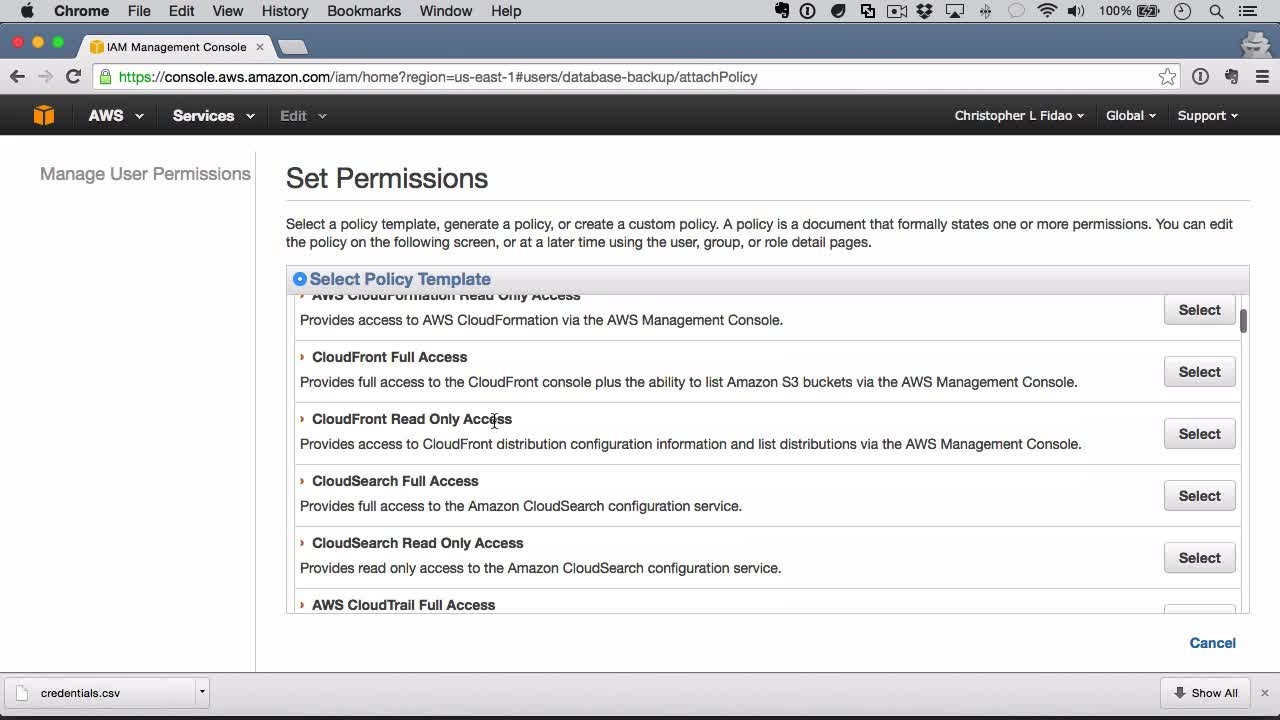Select the CloudFront Read Only Access policy
Screen dimensions: 1280x720
1199,434
